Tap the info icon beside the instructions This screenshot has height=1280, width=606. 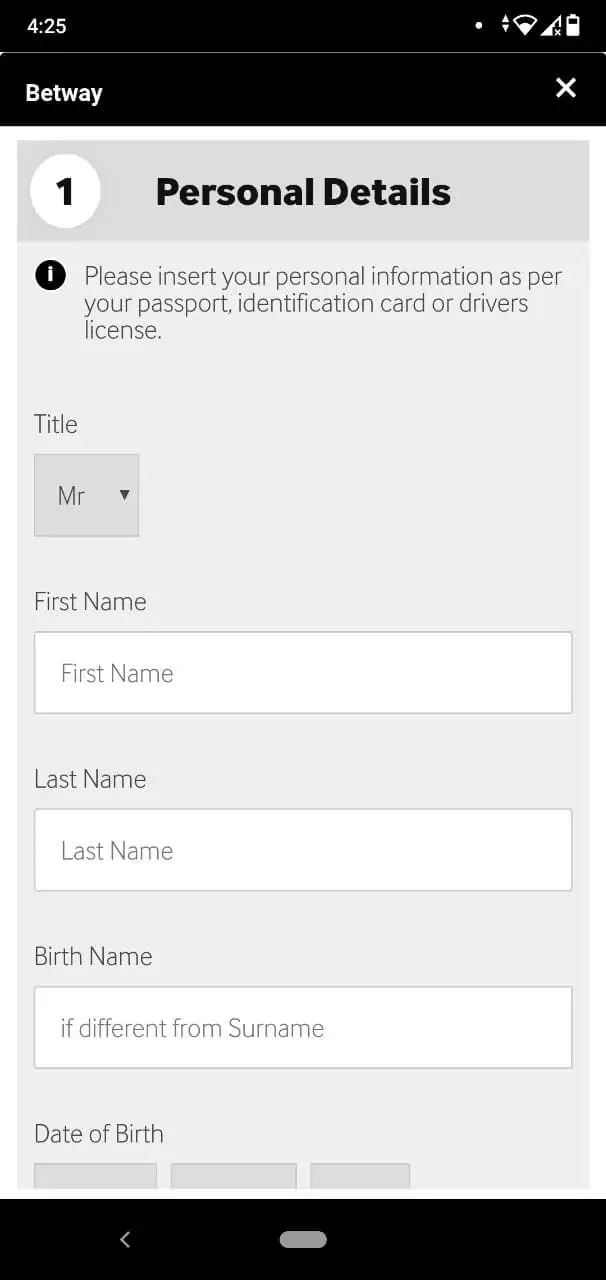50,275
